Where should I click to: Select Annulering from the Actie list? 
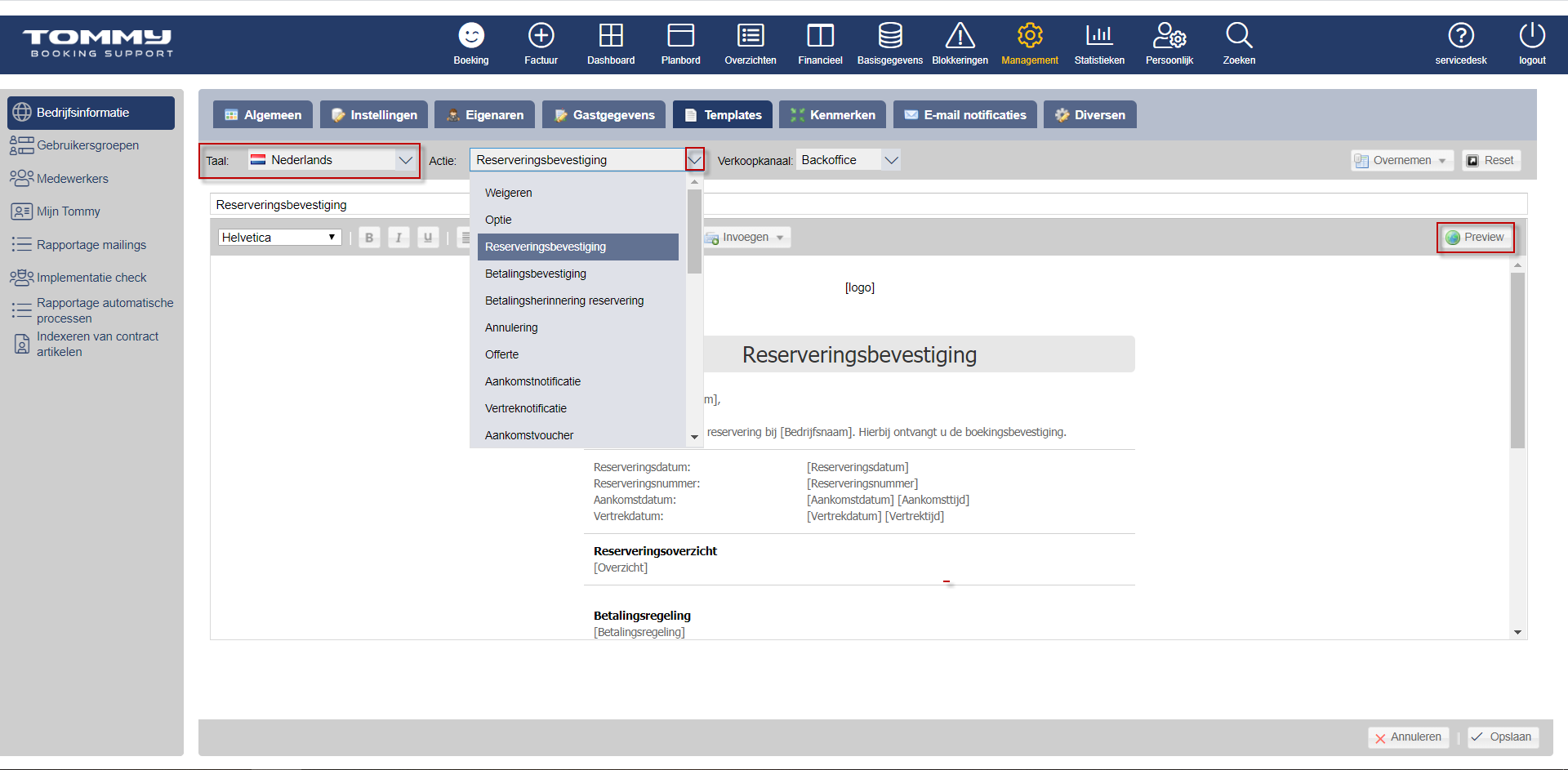(577, 327)
